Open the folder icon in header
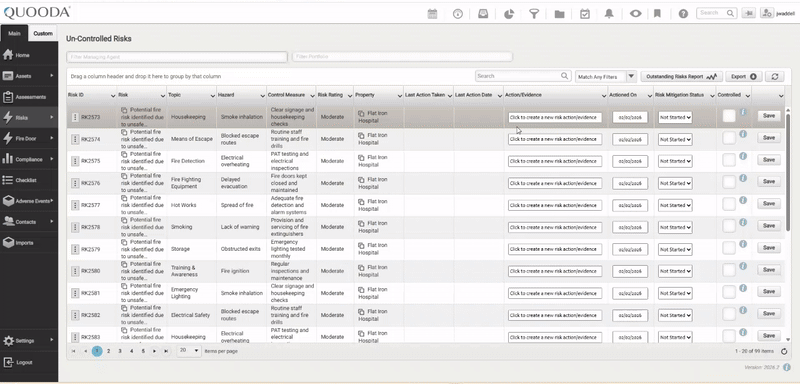 tap(559, 14)
